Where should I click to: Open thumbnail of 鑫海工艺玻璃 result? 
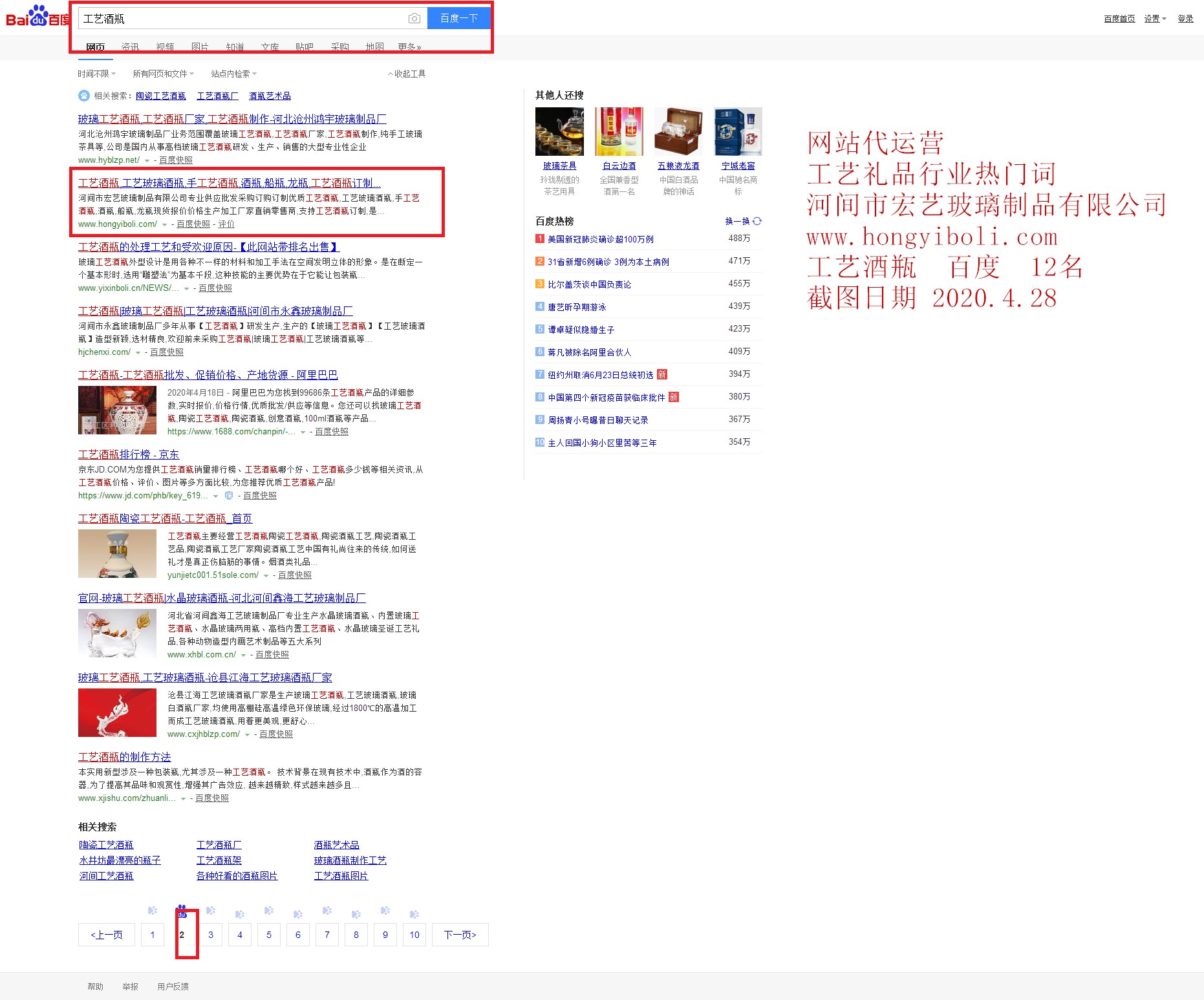pos(117,633)
